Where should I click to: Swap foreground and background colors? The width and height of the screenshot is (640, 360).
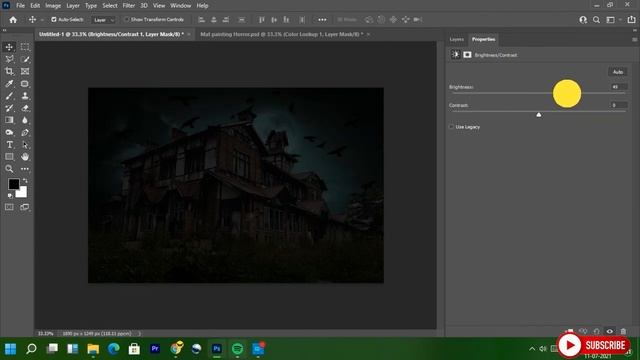click(25, 180)
